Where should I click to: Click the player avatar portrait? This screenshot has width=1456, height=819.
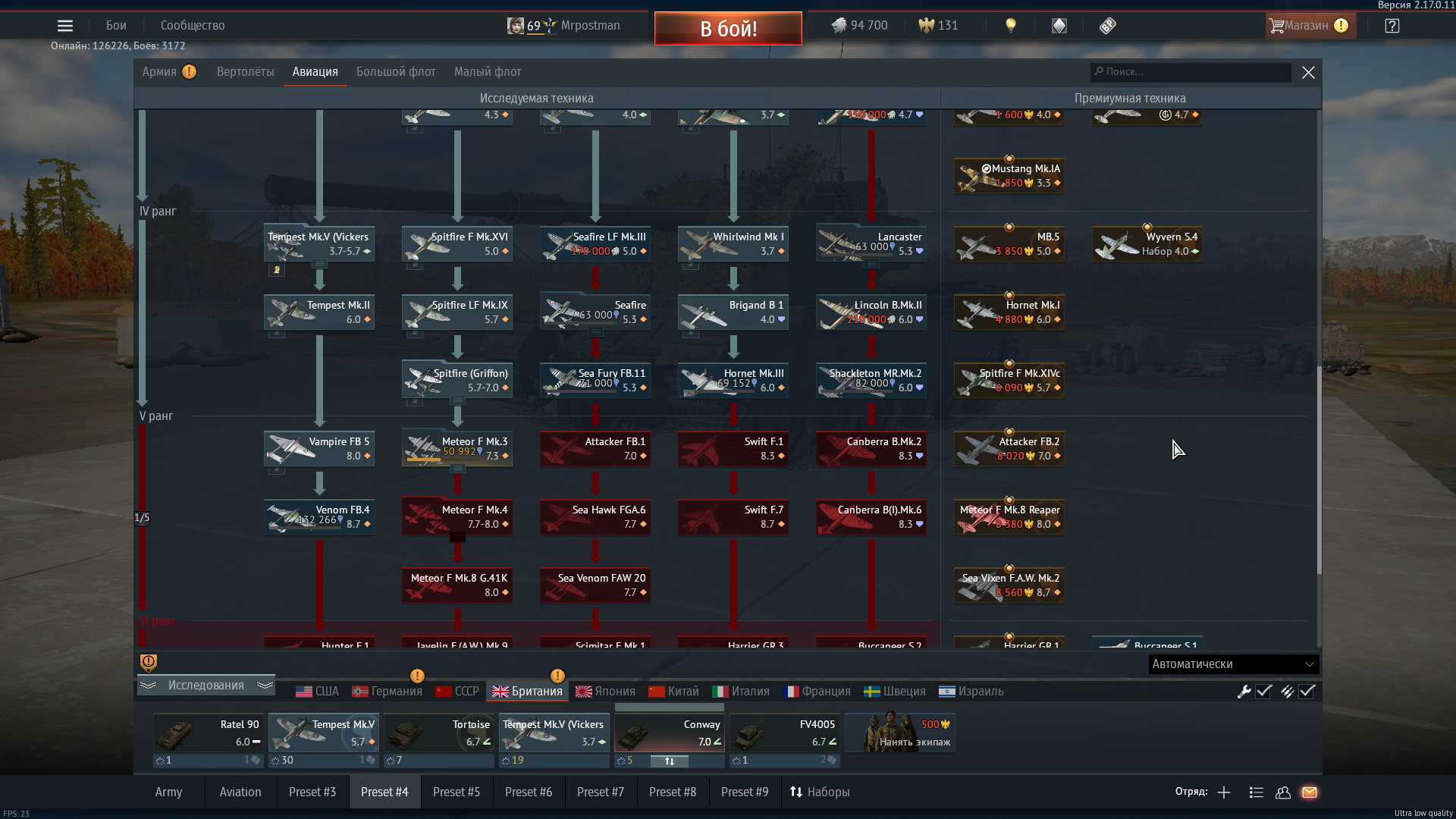click(x=516, y=26)
